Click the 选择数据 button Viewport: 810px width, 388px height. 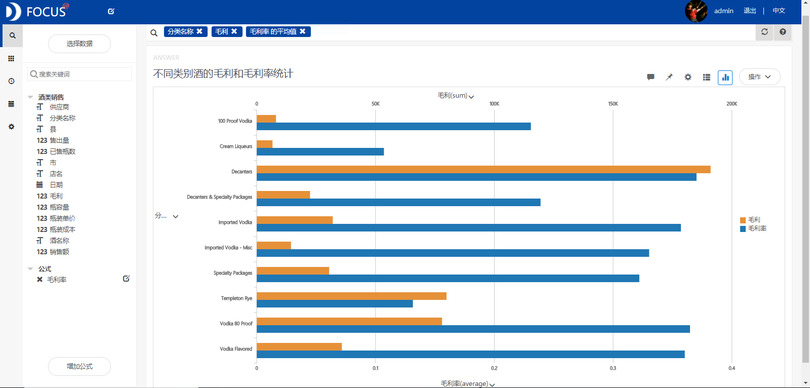click(x=80, y=44)
